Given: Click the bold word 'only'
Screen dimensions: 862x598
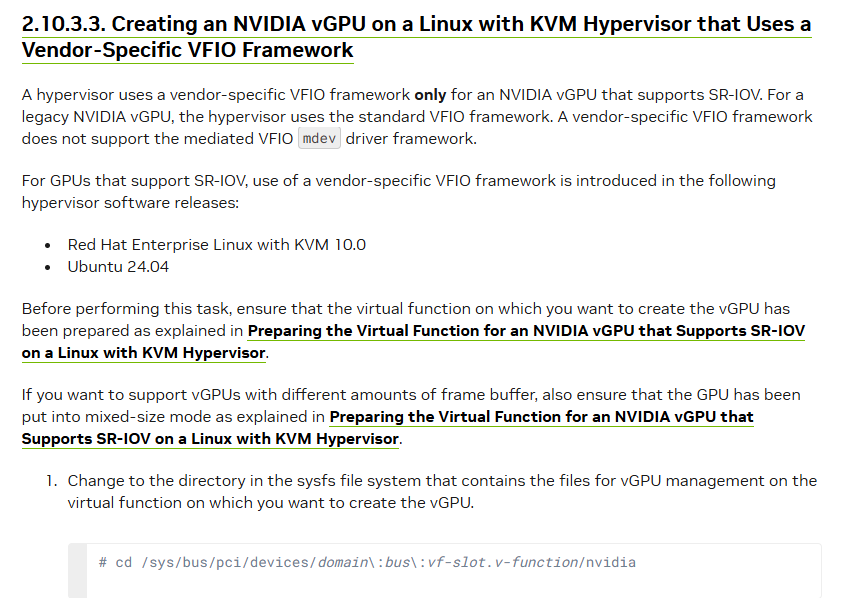Looking at the screenshot, I should pos(430,95).
